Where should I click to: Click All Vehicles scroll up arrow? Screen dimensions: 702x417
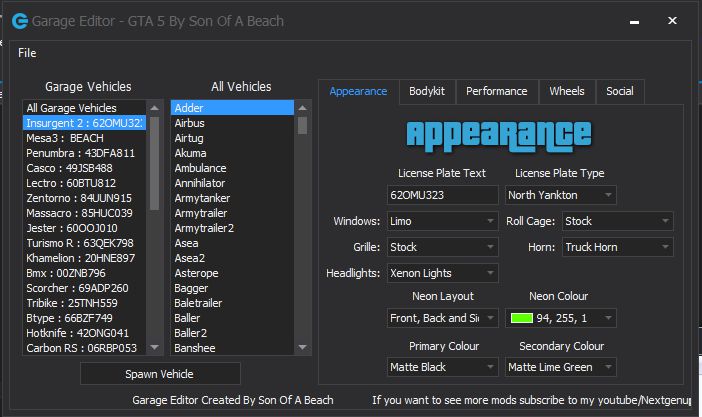tap(303, 108)
